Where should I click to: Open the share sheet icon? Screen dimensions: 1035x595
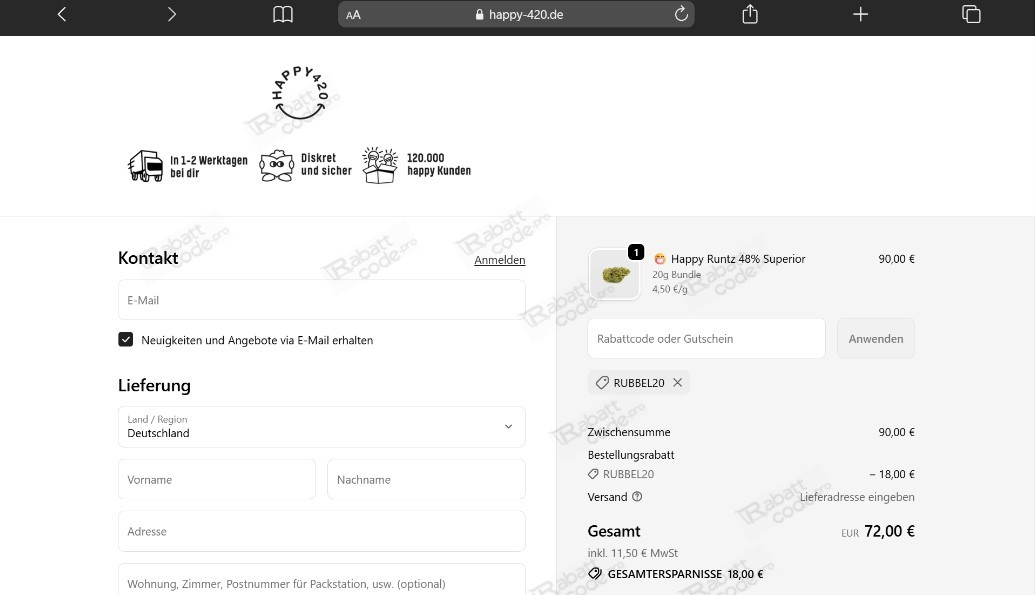click(x=750, y=14)
